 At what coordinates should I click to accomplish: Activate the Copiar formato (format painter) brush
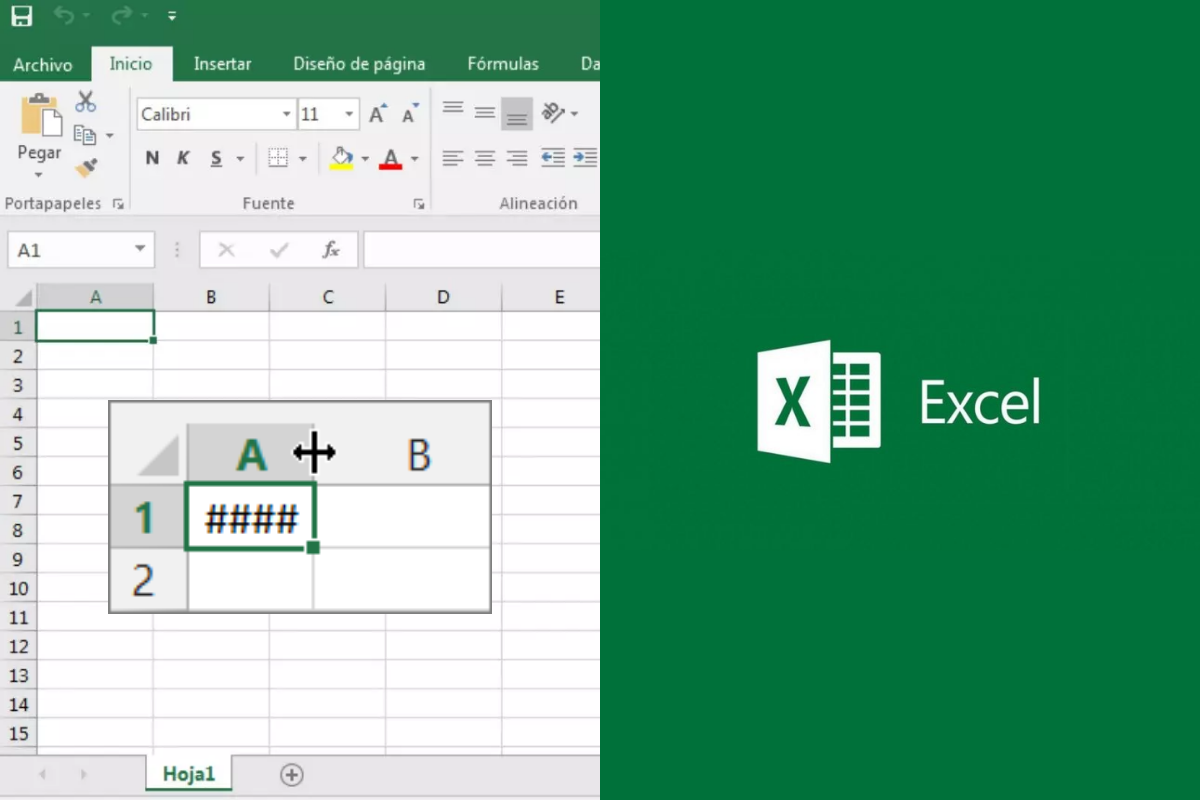pos(85,165)
